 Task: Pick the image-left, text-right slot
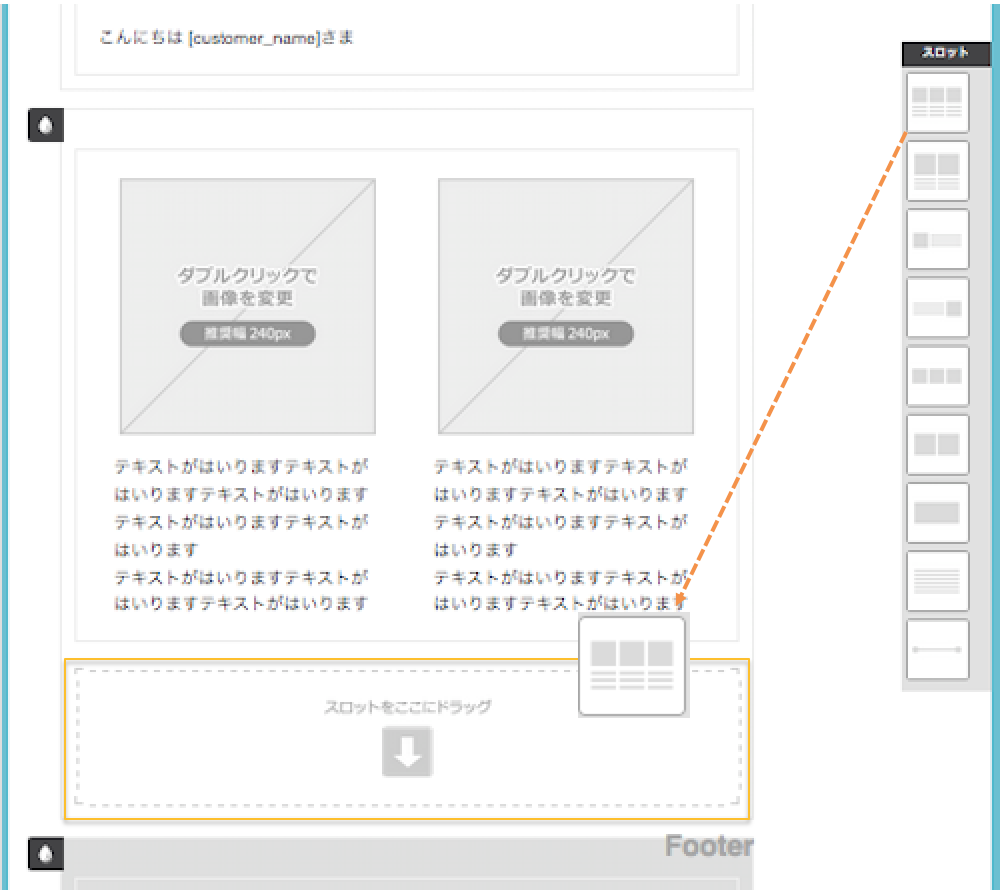point(937,240)
